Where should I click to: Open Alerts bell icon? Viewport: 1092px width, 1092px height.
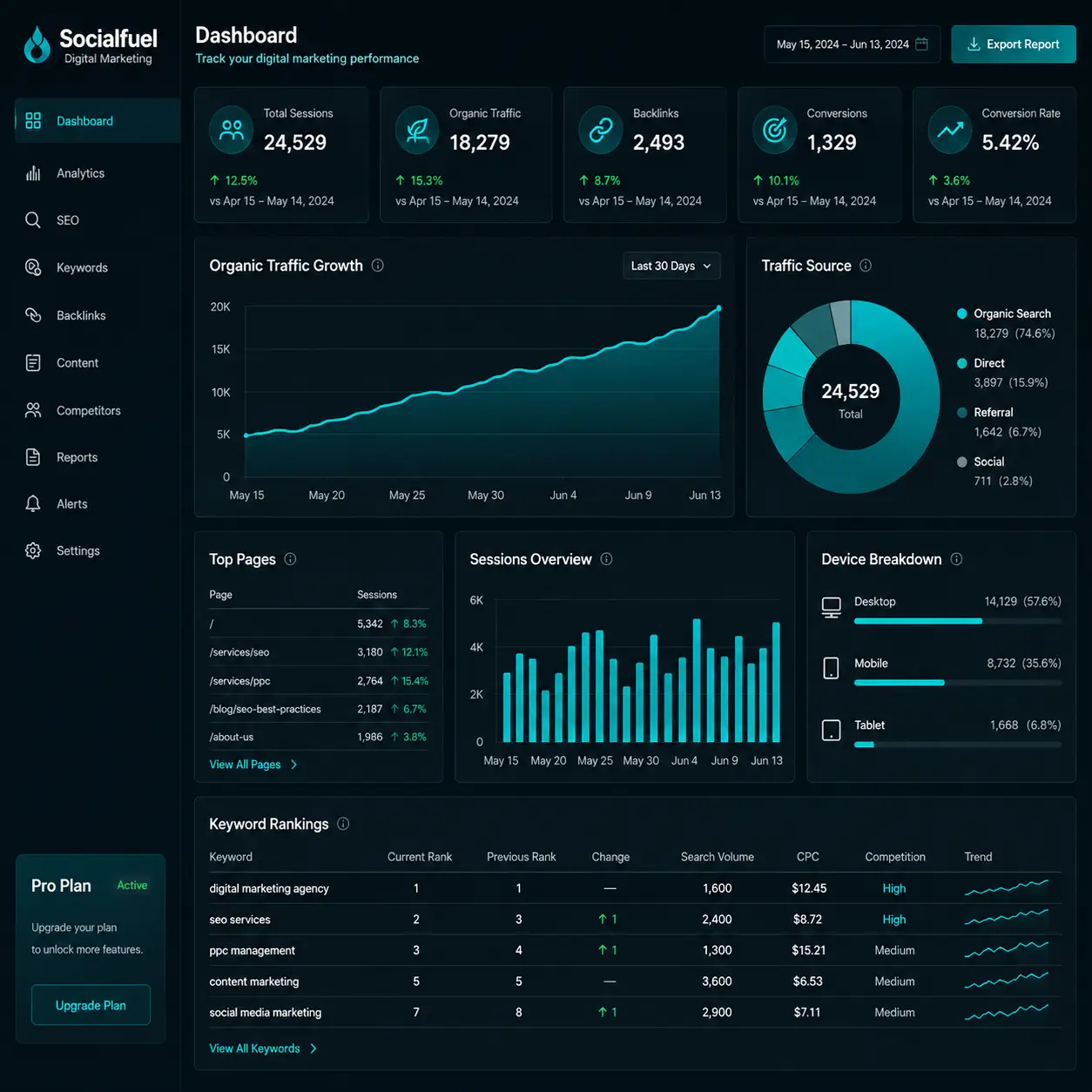[33, 504]
